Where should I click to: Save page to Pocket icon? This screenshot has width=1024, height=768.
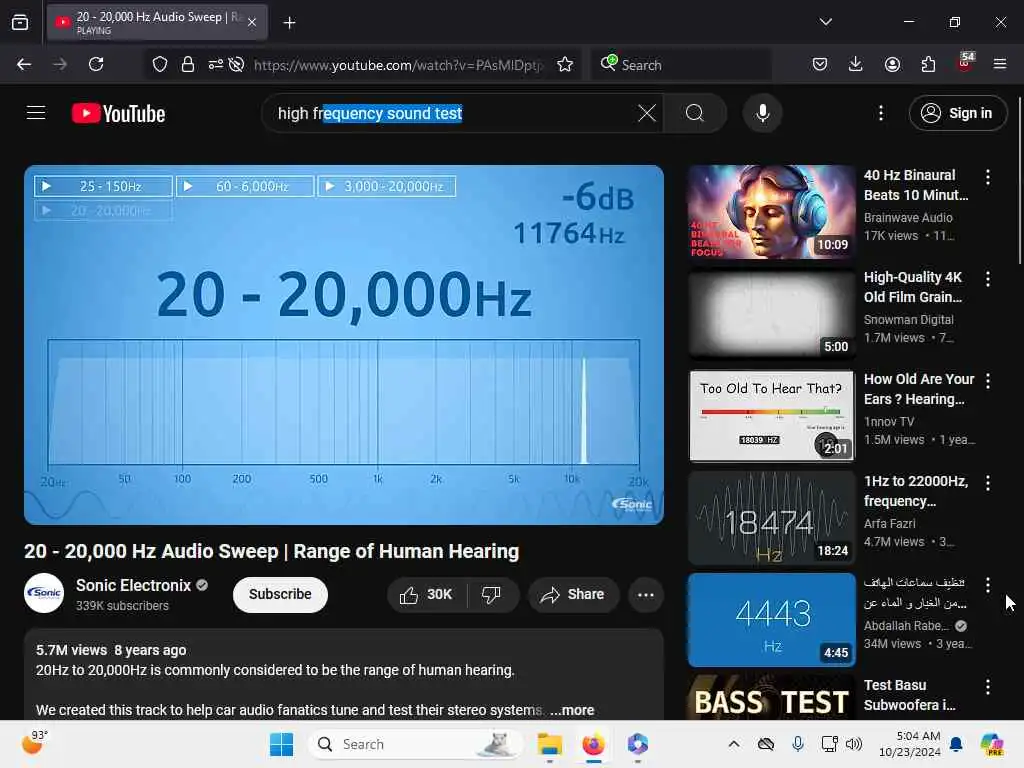point(820,64)
